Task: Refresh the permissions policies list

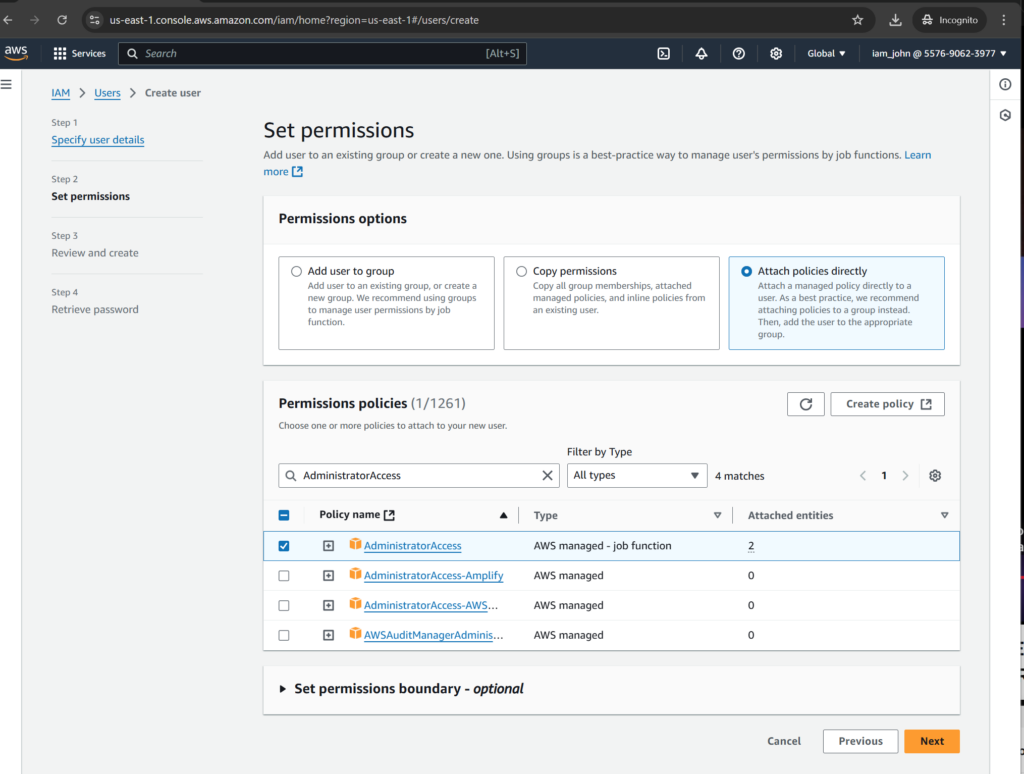Action: click(806, 404)
